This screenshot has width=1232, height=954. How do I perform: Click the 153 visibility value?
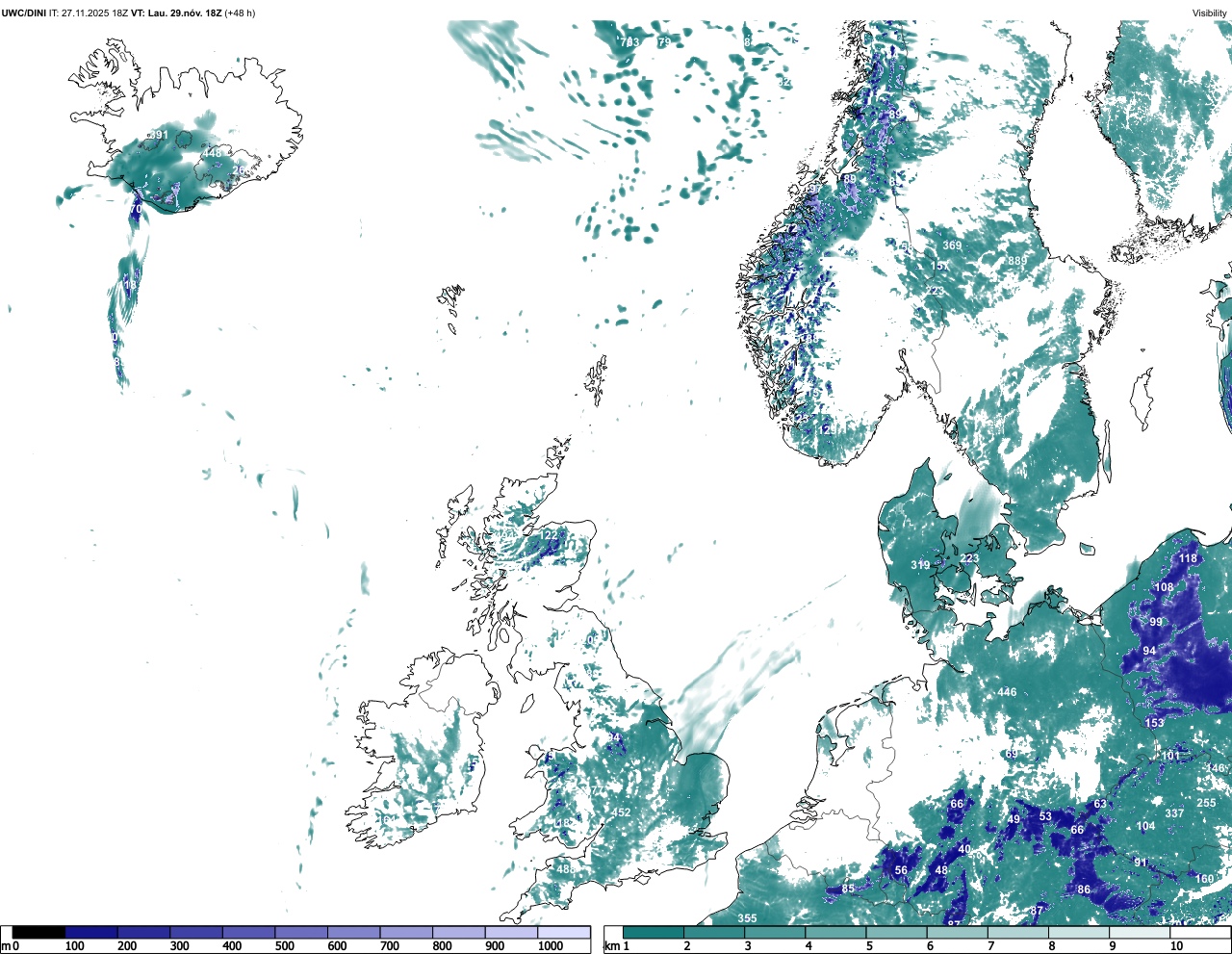1155,723
